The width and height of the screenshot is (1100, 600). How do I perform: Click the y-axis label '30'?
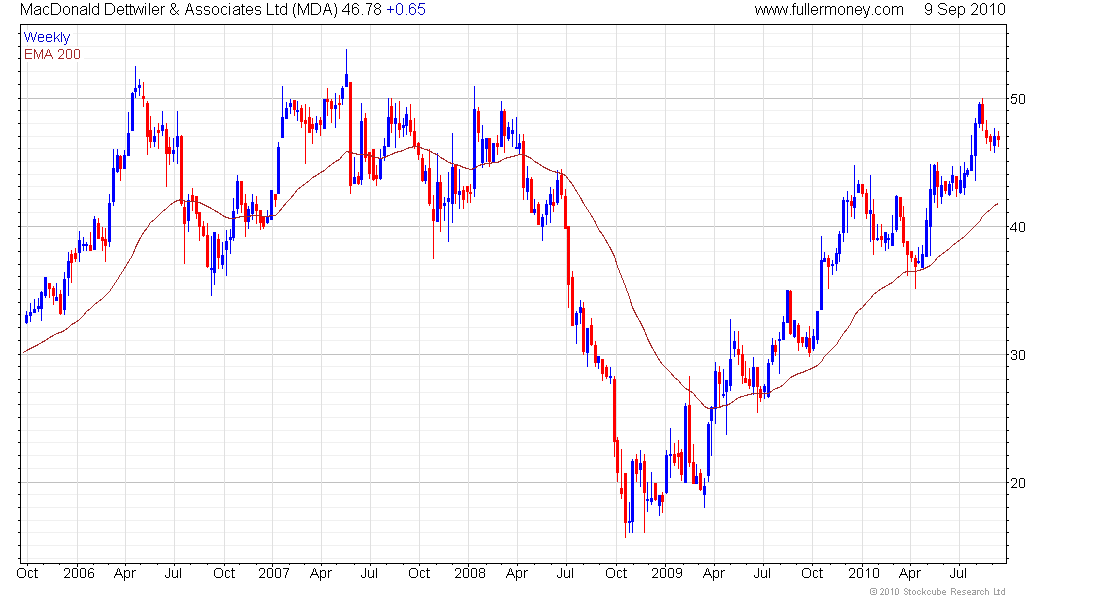coord(1017,355)
